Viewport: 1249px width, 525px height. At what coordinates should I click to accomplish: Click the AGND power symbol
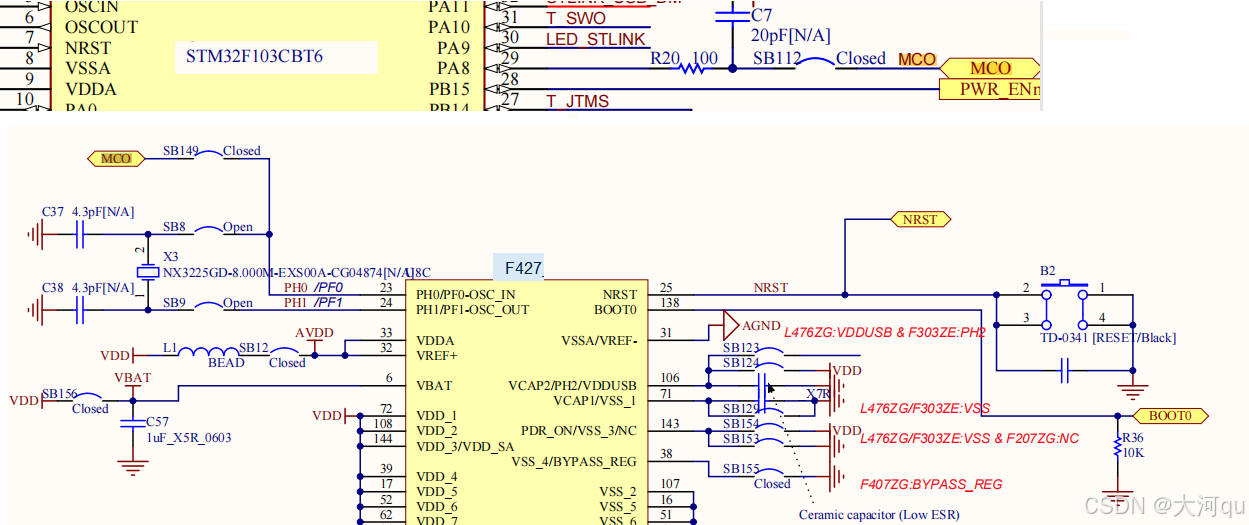tap(732, 326)
